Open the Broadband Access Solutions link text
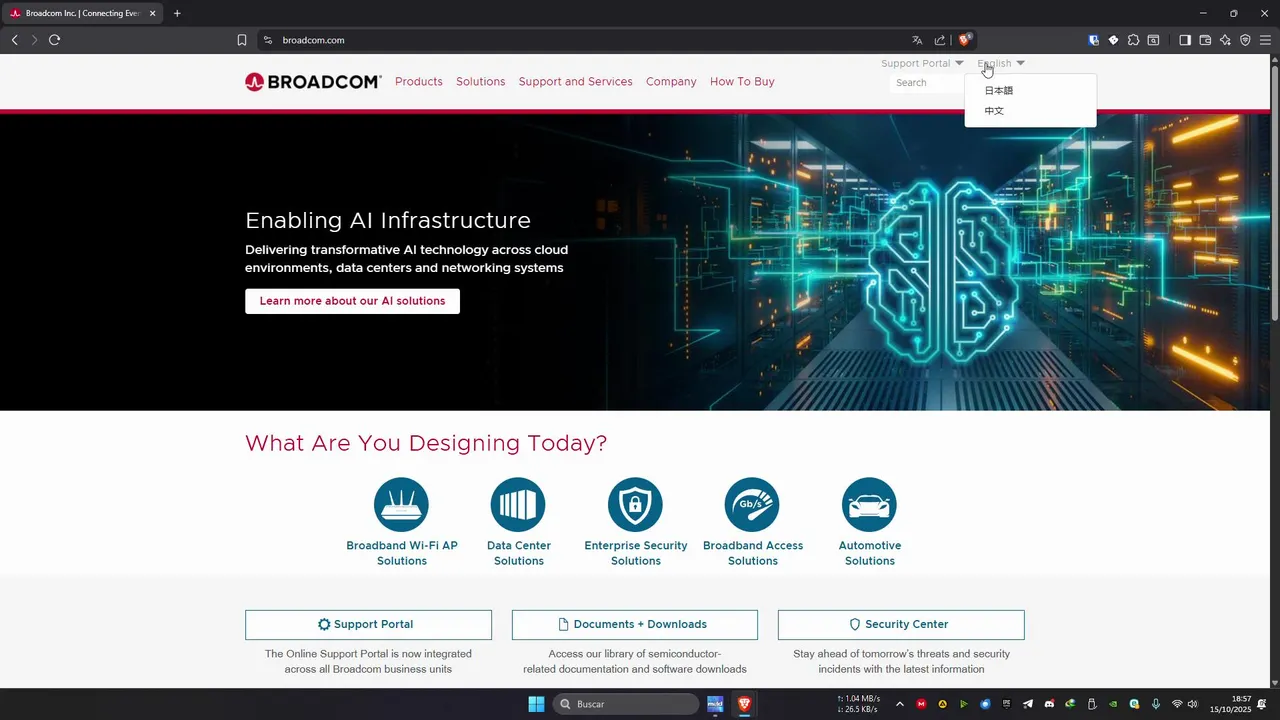 point(753,553)
